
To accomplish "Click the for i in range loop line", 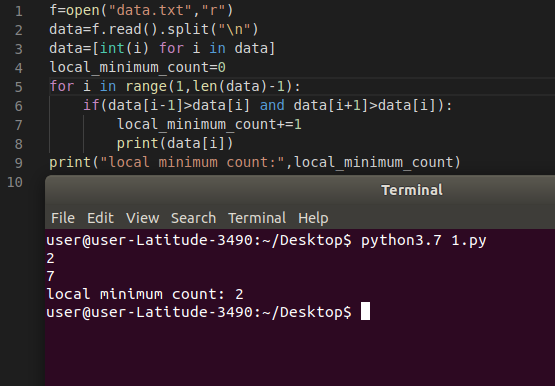I will (x=175, y=86).
